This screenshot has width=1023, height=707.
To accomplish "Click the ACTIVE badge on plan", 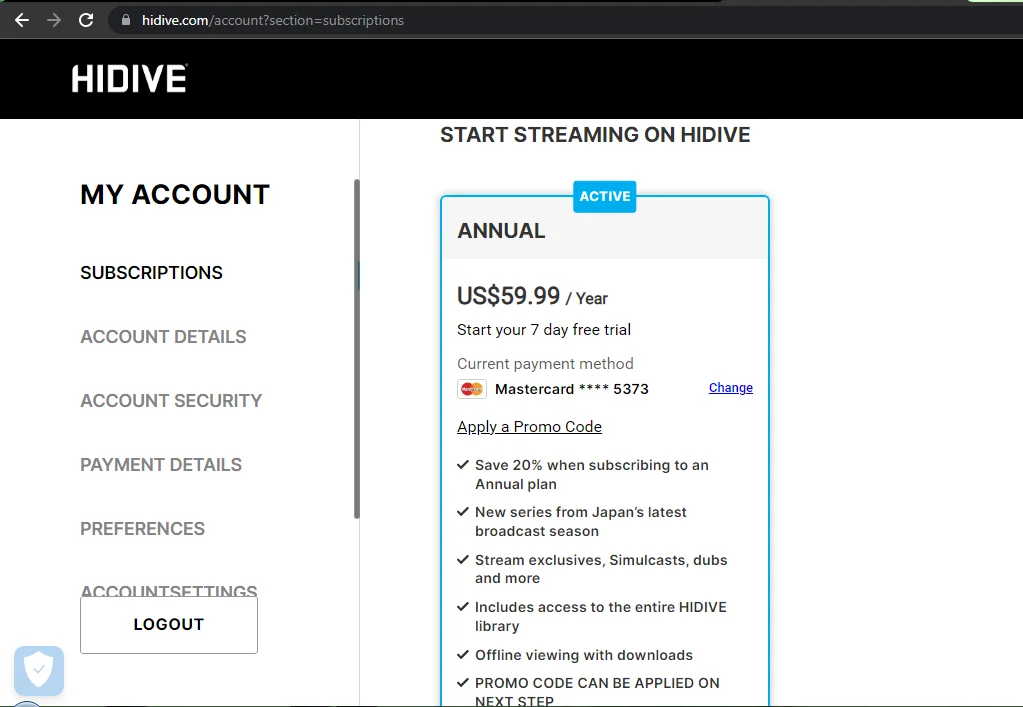I will click(x=605, y=196).
